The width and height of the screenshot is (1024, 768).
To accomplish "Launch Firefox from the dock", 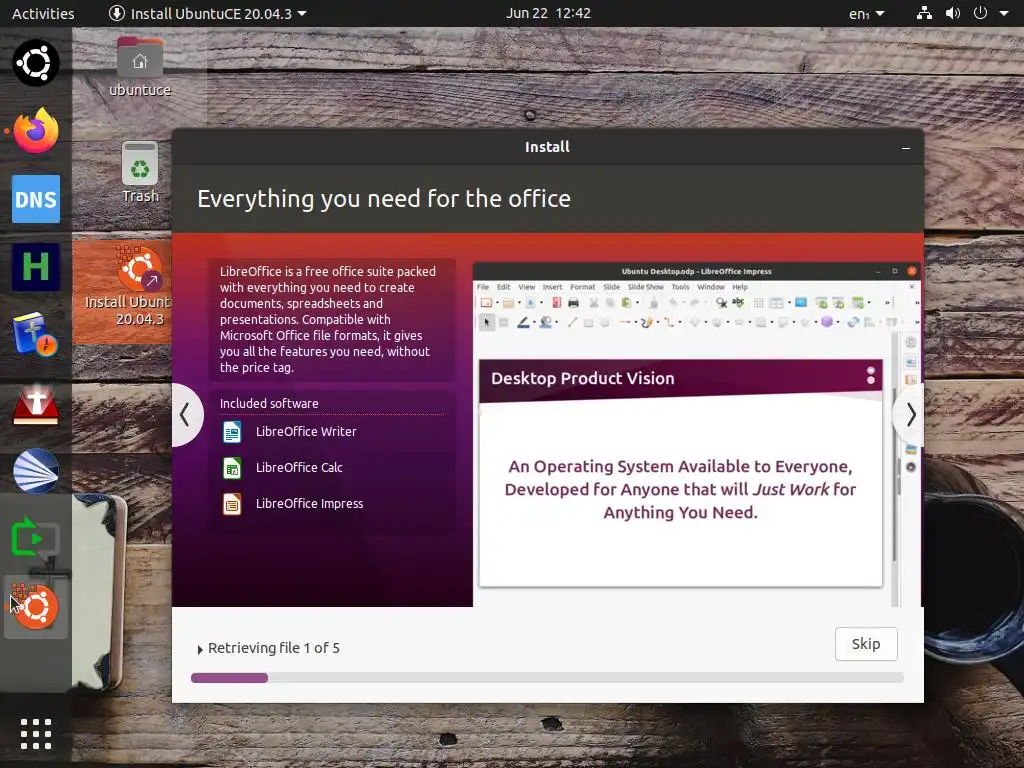I will click(36, 131).
